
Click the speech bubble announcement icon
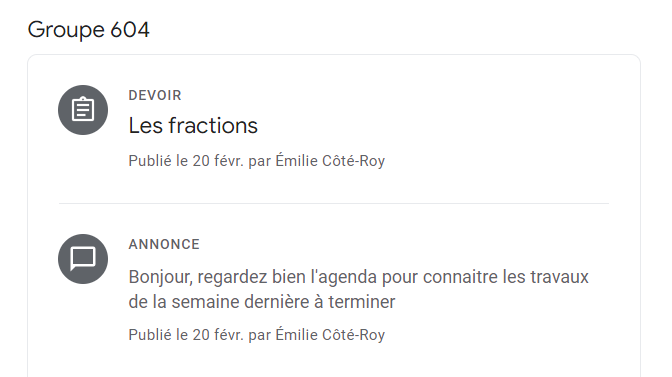point(83,259)
